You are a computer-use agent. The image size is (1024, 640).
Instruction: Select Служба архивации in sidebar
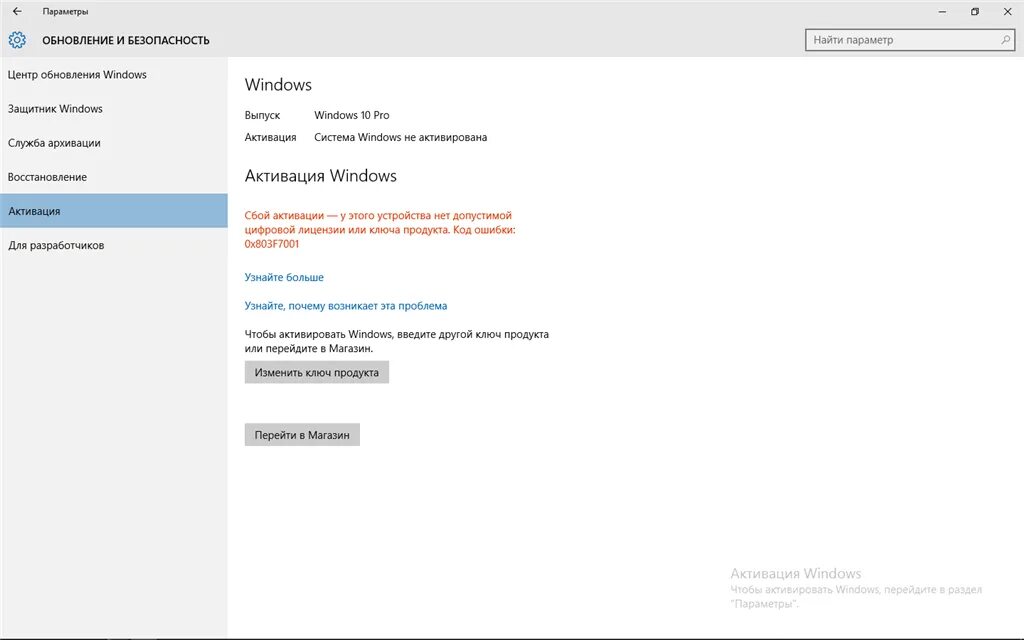[114, 142]
